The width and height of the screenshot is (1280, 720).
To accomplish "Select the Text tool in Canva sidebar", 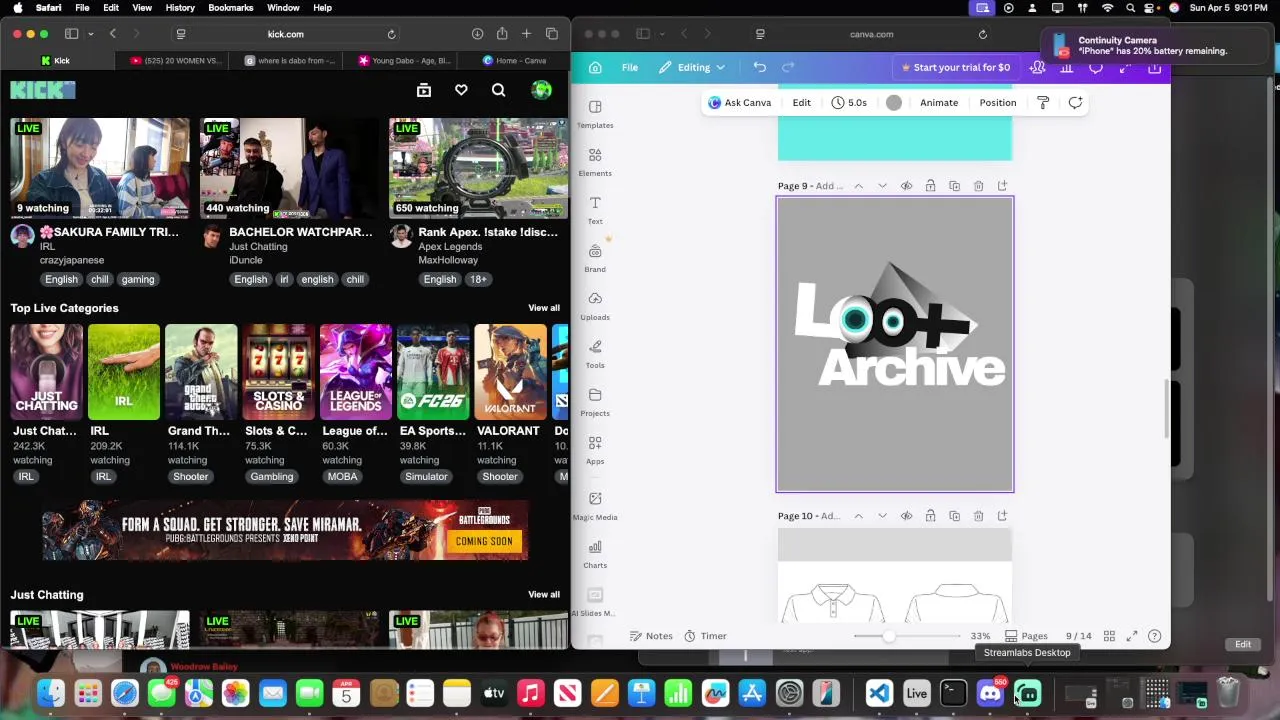I will pos(595,210).
